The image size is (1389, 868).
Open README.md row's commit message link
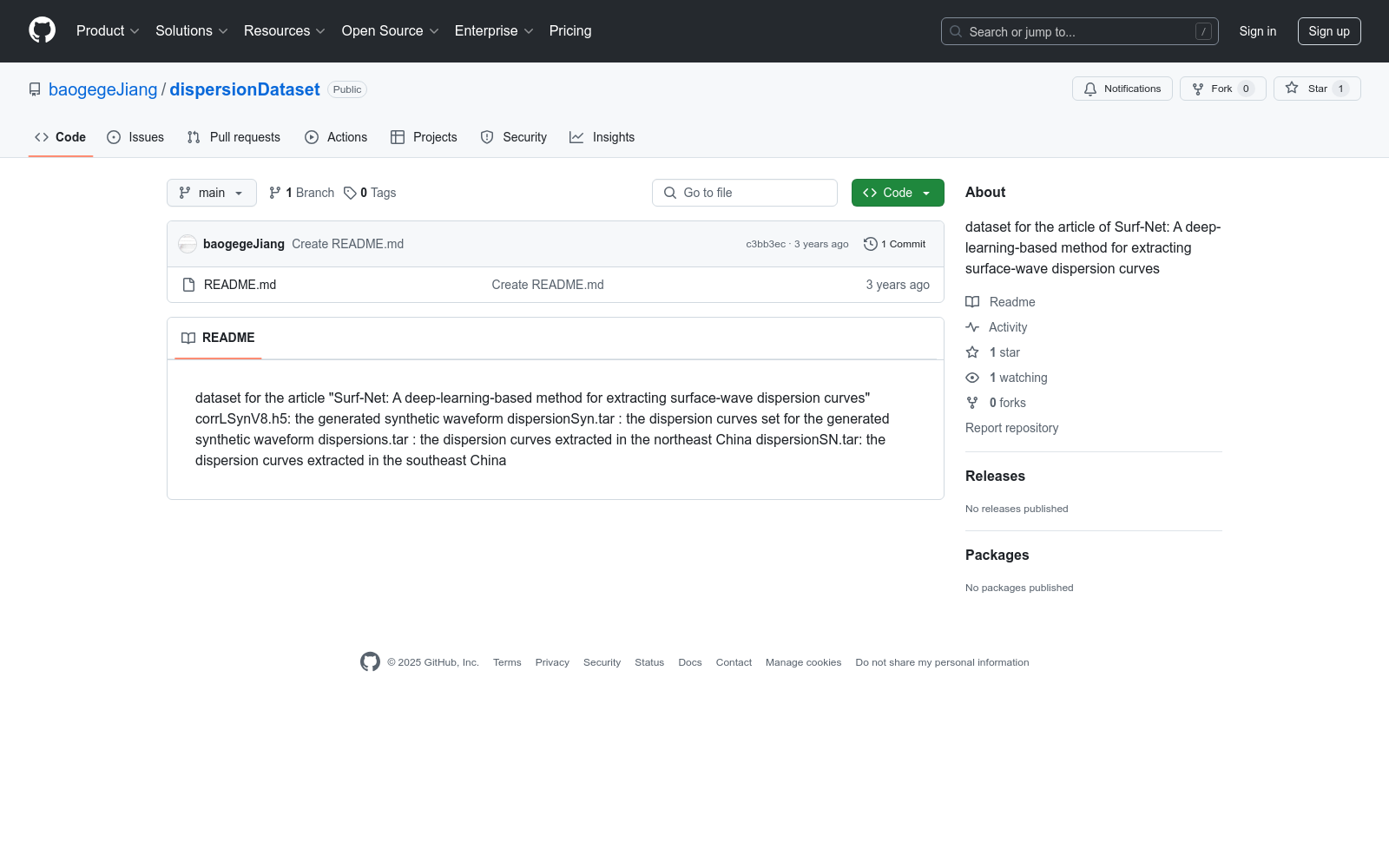coord(548,285)
